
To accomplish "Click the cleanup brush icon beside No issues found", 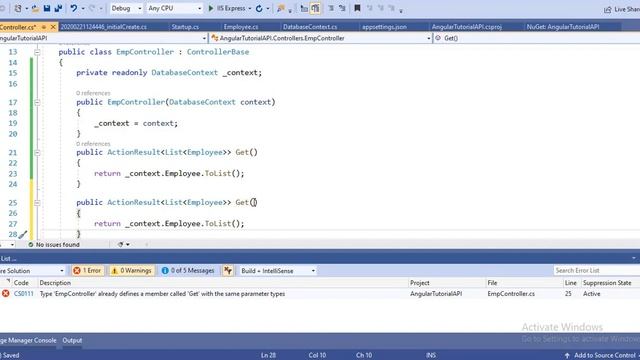I will tap(120, 244).
